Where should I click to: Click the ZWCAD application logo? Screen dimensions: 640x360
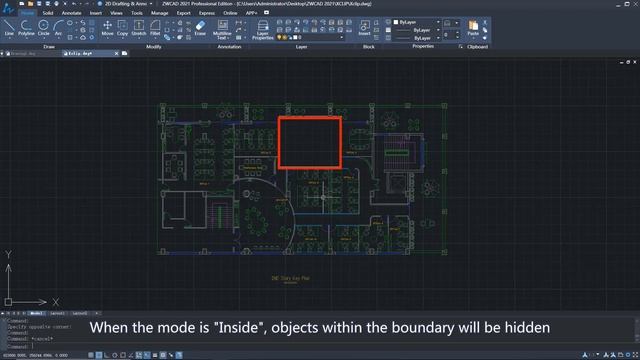pyautogui.click(x=8, y=9)
